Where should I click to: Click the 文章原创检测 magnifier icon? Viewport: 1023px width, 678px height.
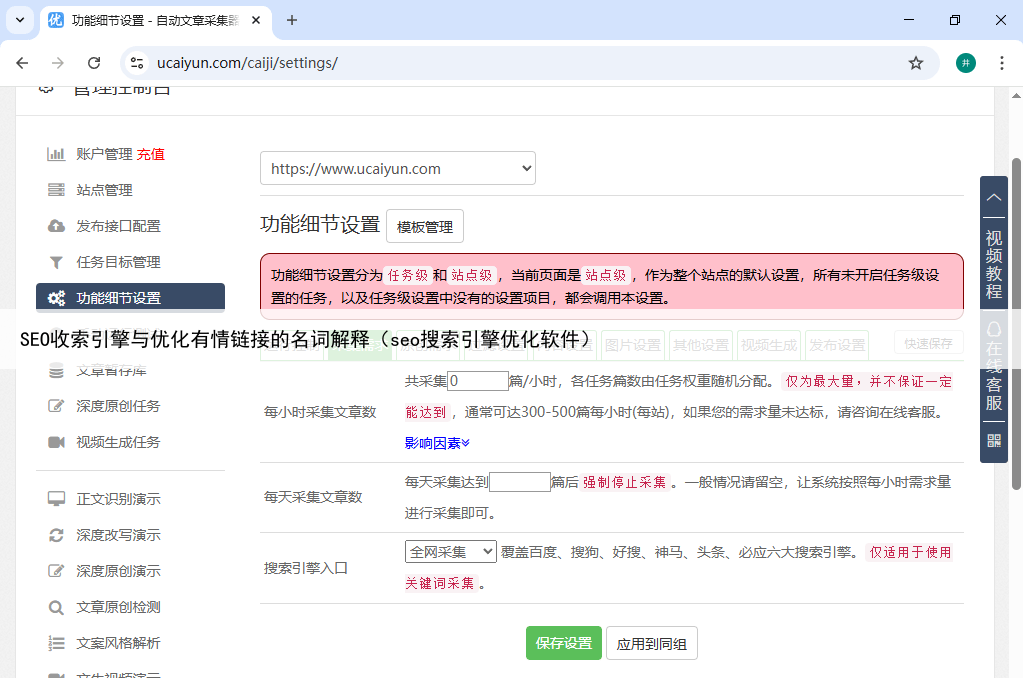pos(56,607)
